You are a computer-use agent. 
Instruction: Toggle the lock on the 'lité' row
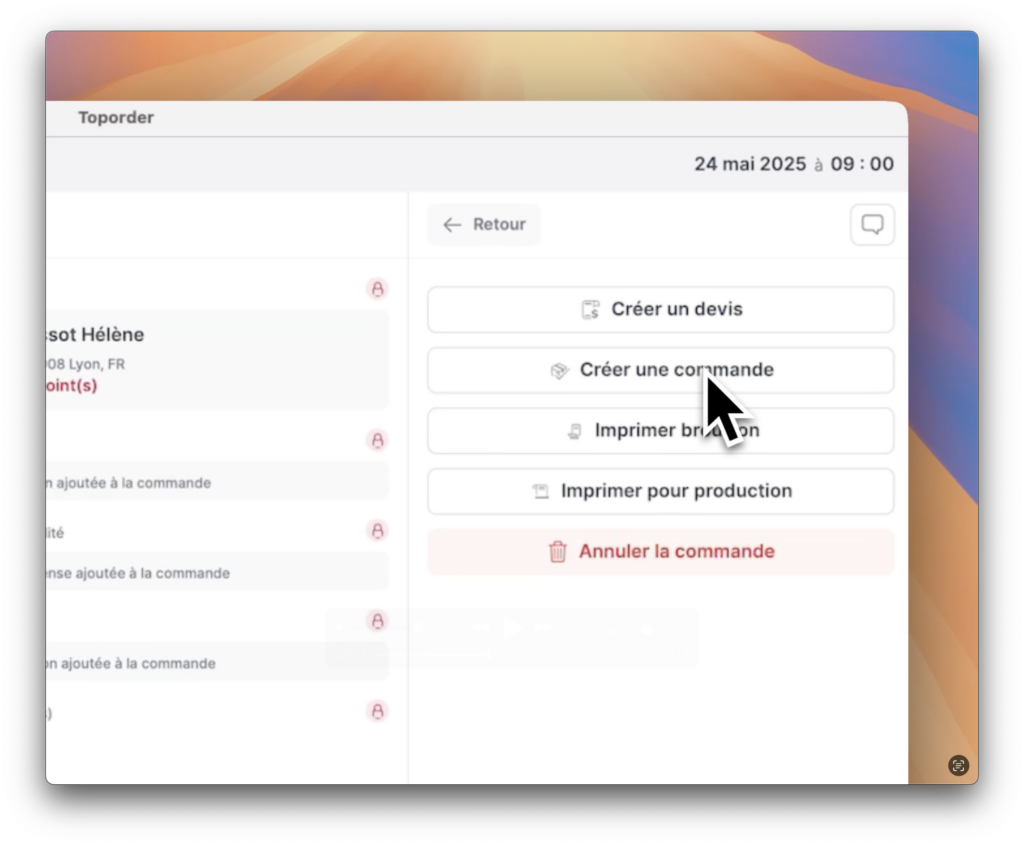point(377,531)
